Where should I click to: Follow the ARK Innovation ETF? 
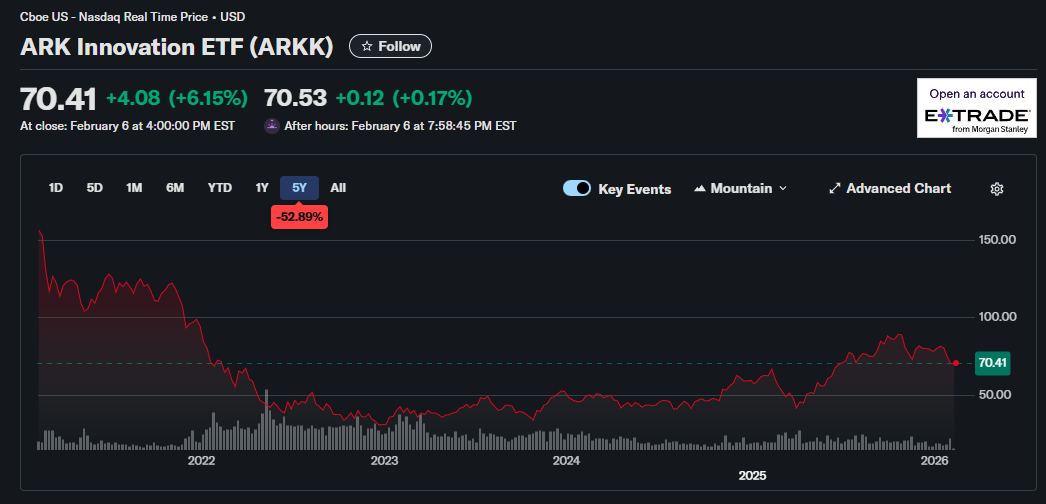click(x=390, y=46)
